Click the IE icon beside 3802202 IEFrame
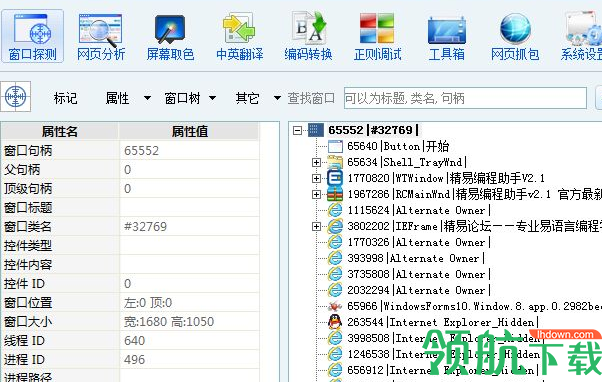602x382 pixels. pos(335,227)
